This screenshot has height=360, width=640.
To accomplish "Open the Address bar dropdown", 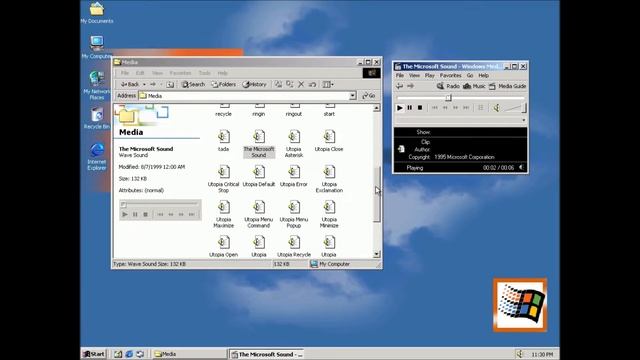I will click(353, 96).
